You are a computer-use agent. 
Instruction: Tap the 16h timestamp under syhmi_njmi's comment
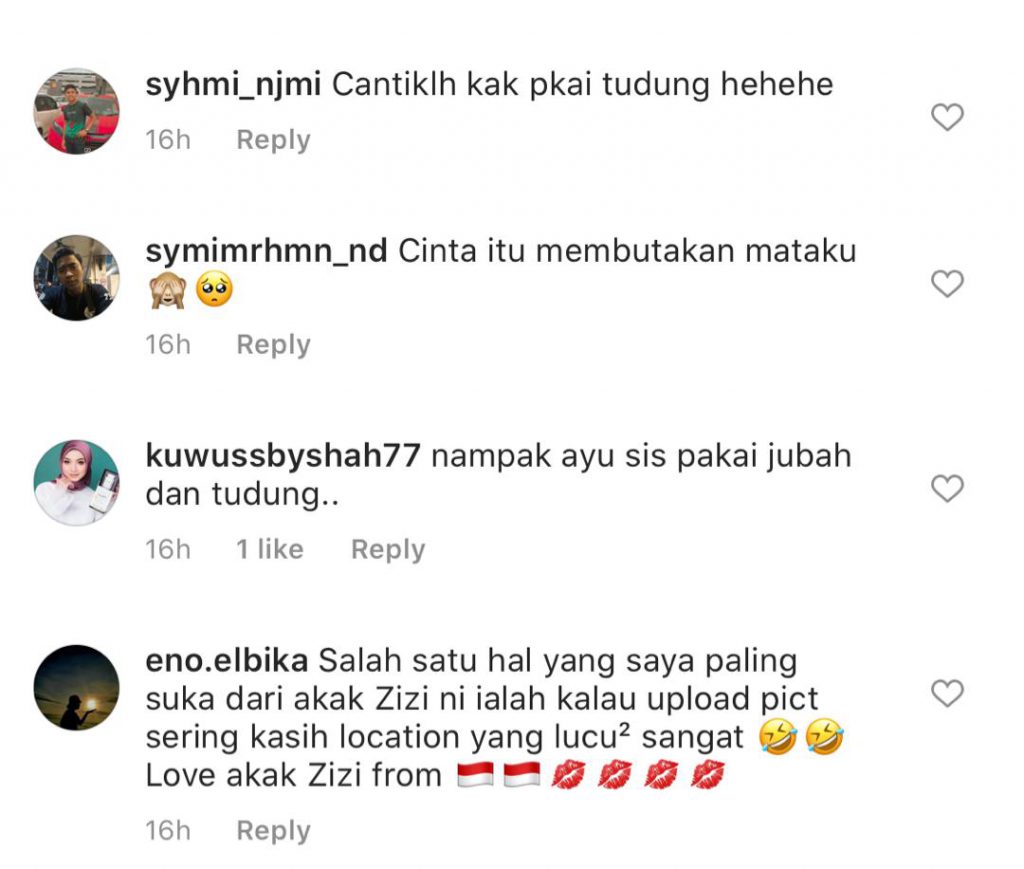[x=168, y=140]
